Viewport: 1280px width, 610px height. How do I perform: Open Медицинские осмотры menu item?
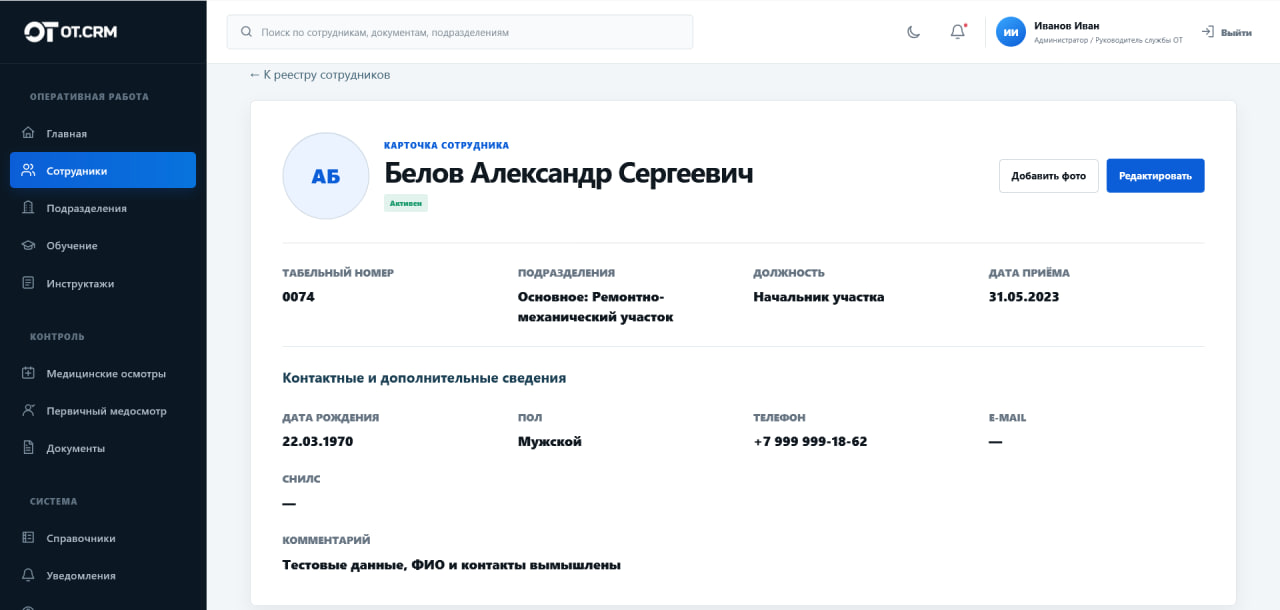[x=103, y=373]
